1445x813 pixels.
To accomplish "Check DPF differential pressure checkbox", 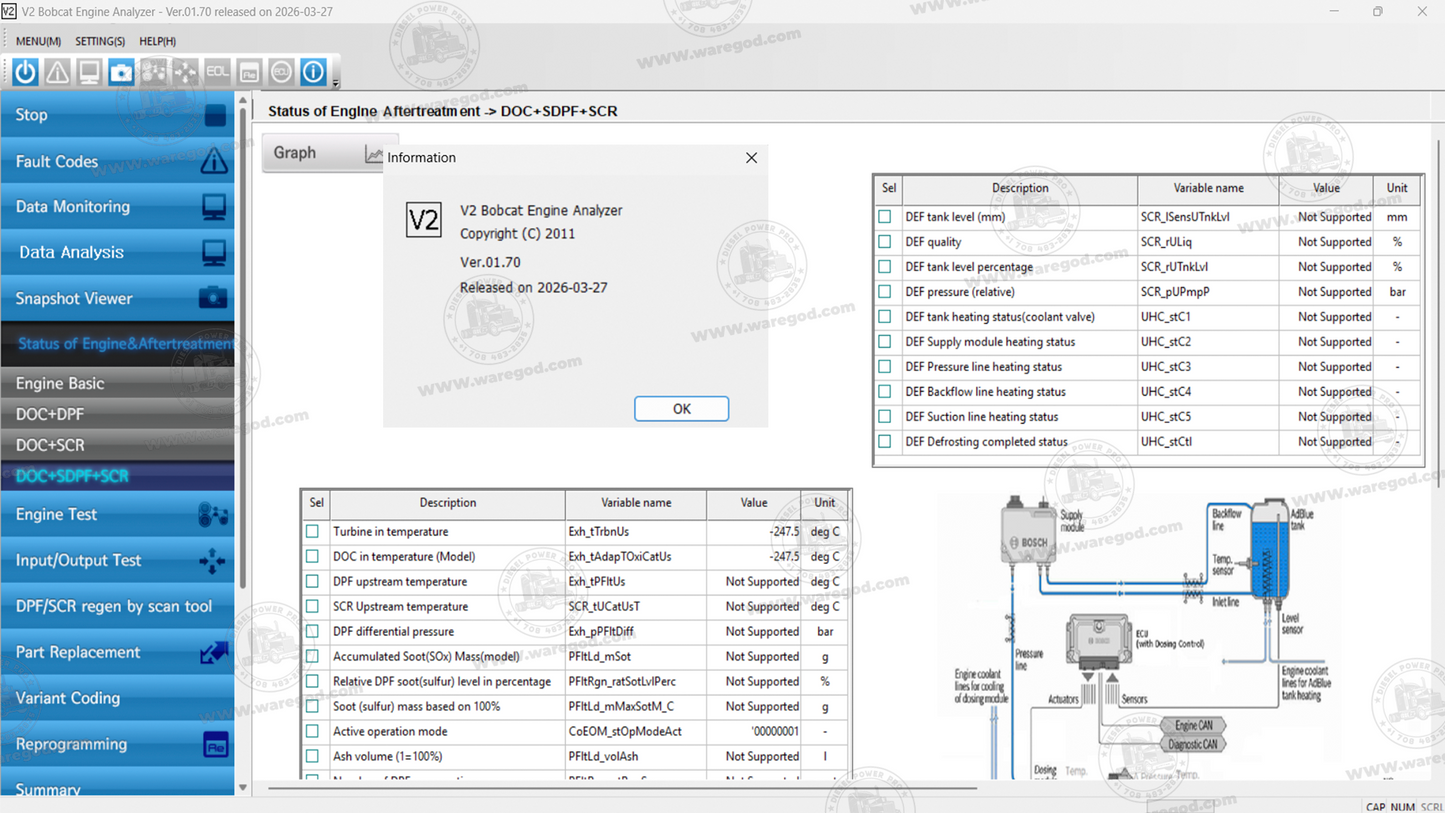I will (313, 632).
